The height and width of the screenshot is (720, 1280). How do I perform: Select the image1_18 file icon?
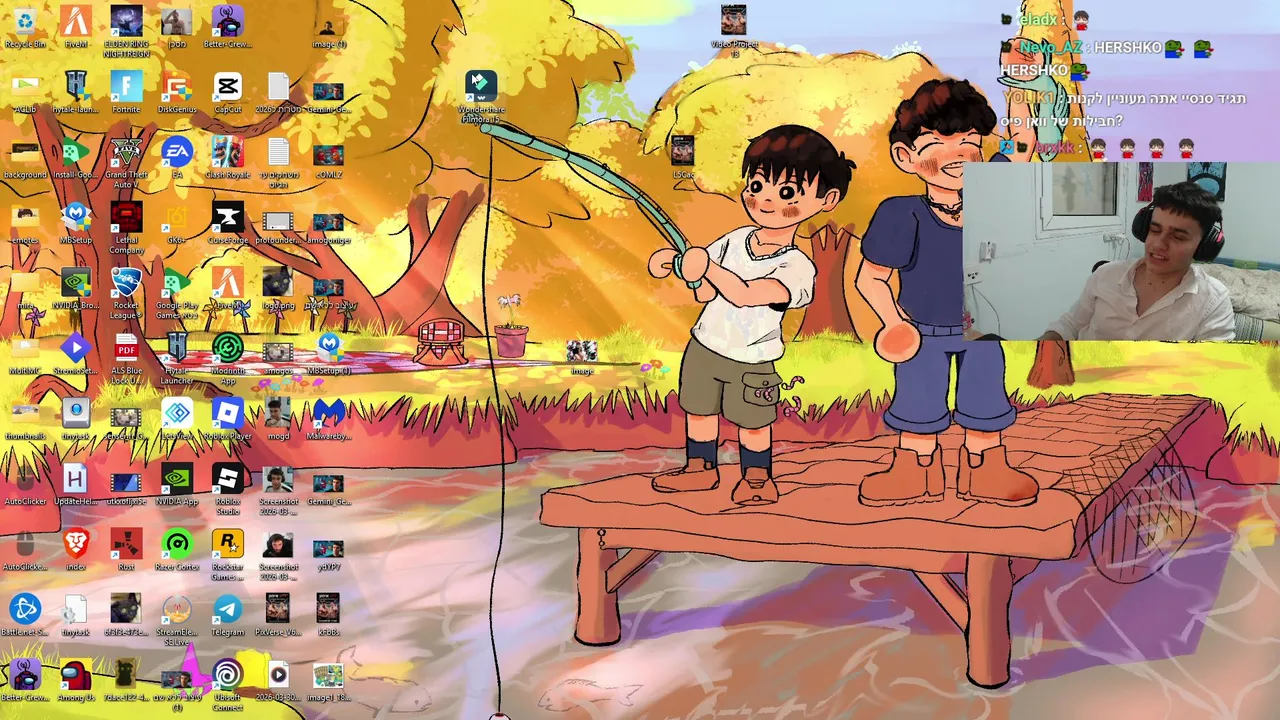[328, 680]
